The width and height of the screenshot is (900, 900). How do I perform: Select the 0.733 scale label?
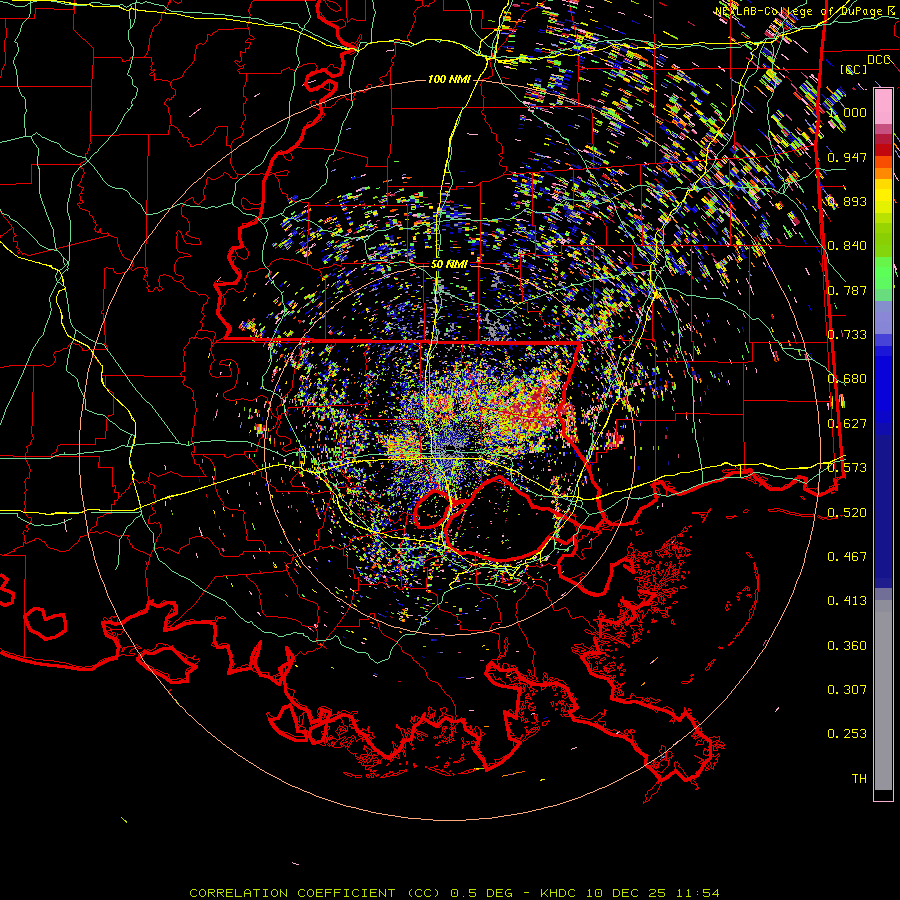pos(847,335)
